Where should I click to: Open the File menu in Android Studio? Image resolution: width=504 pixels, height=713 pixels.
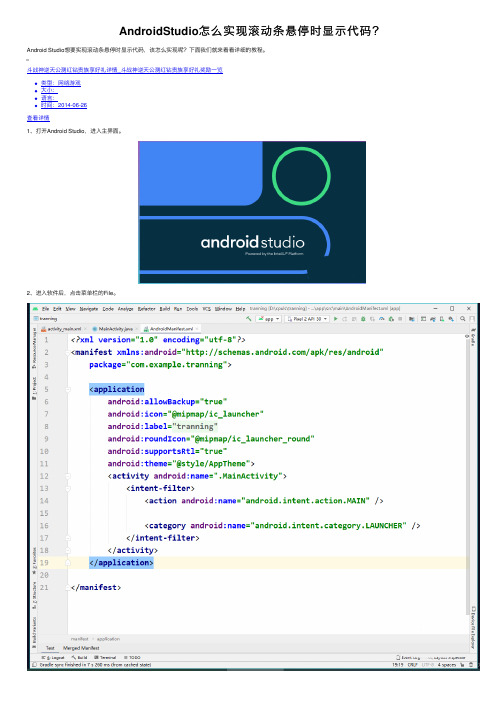[45, 309]
